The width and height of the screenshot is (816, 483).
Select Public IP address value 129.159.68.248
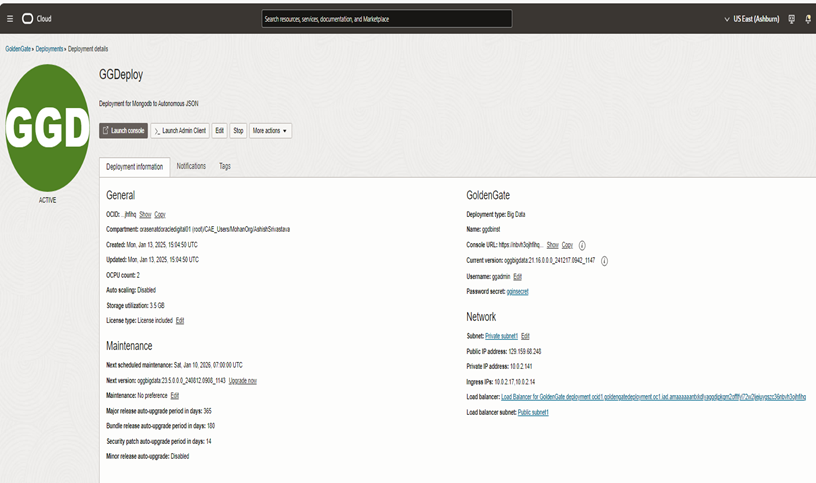tap(525, 351)
